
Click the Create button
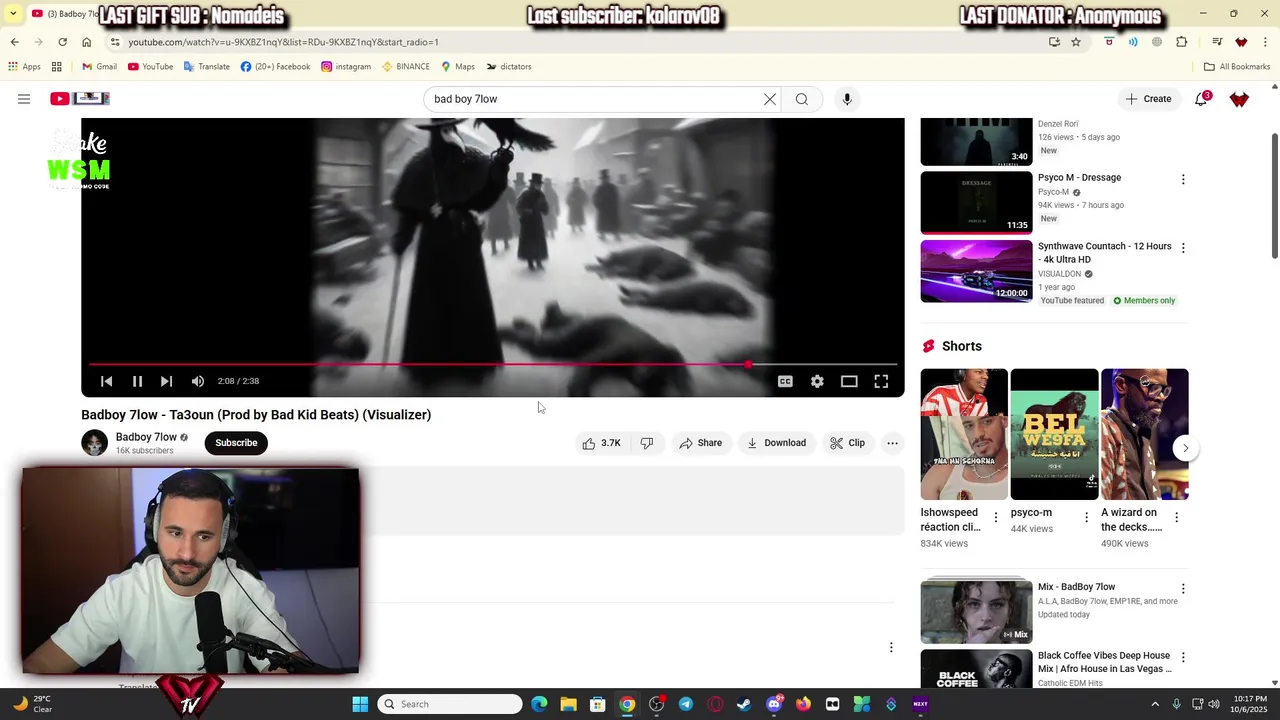(1148, 99)
